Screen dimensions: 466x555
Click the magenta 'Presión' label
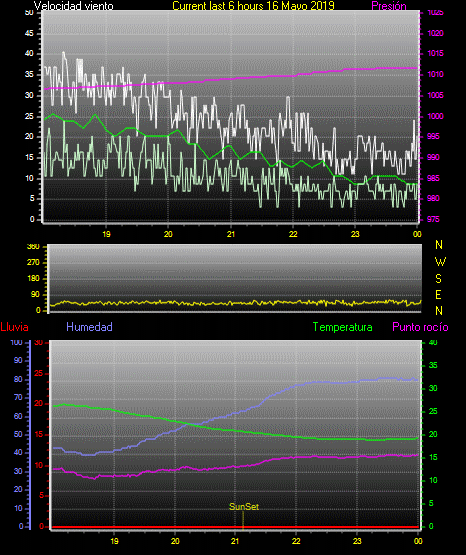[x=389, y=6]
